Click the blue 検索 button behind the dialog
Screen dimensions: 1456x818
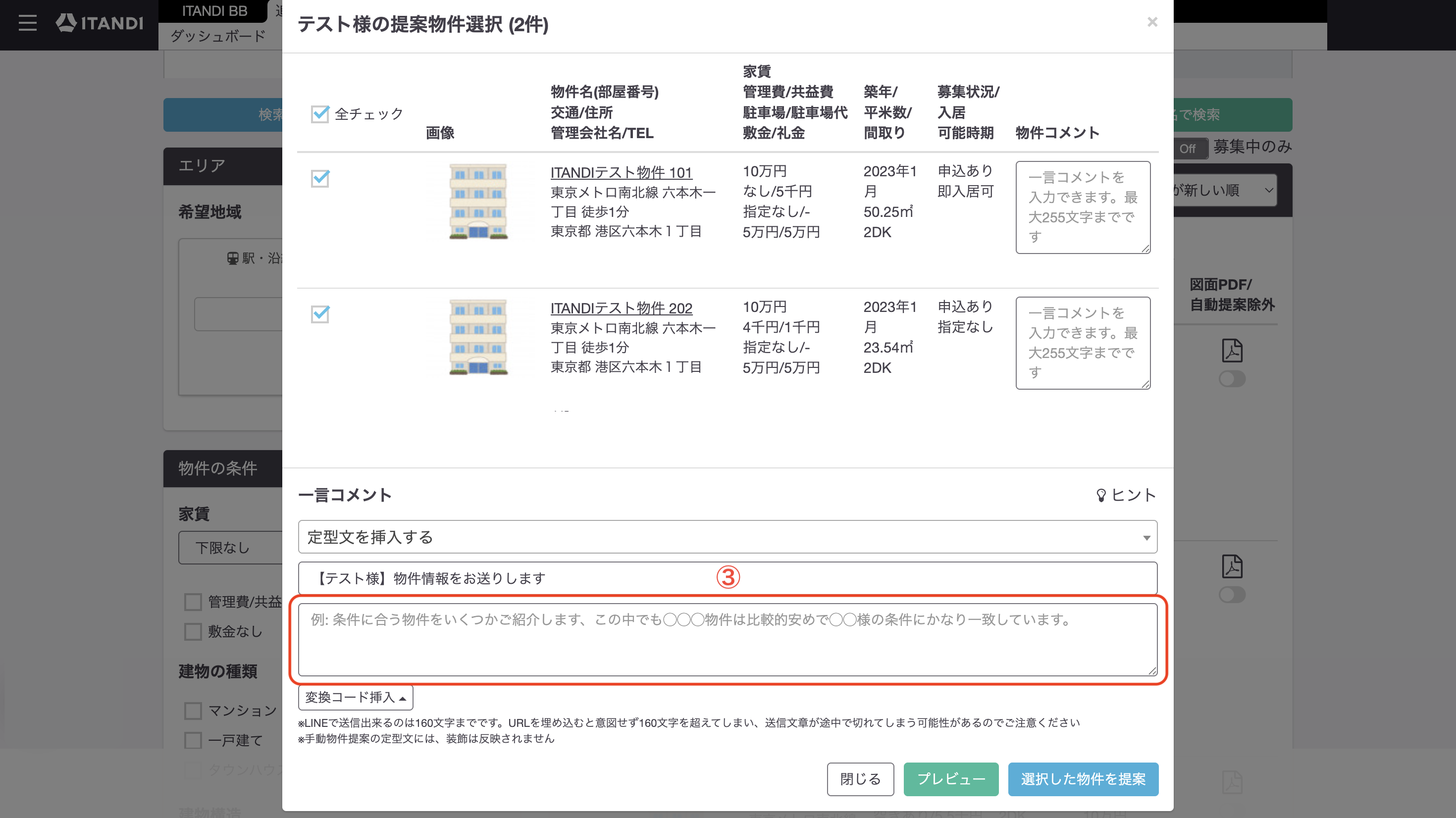tap(223, 115)
